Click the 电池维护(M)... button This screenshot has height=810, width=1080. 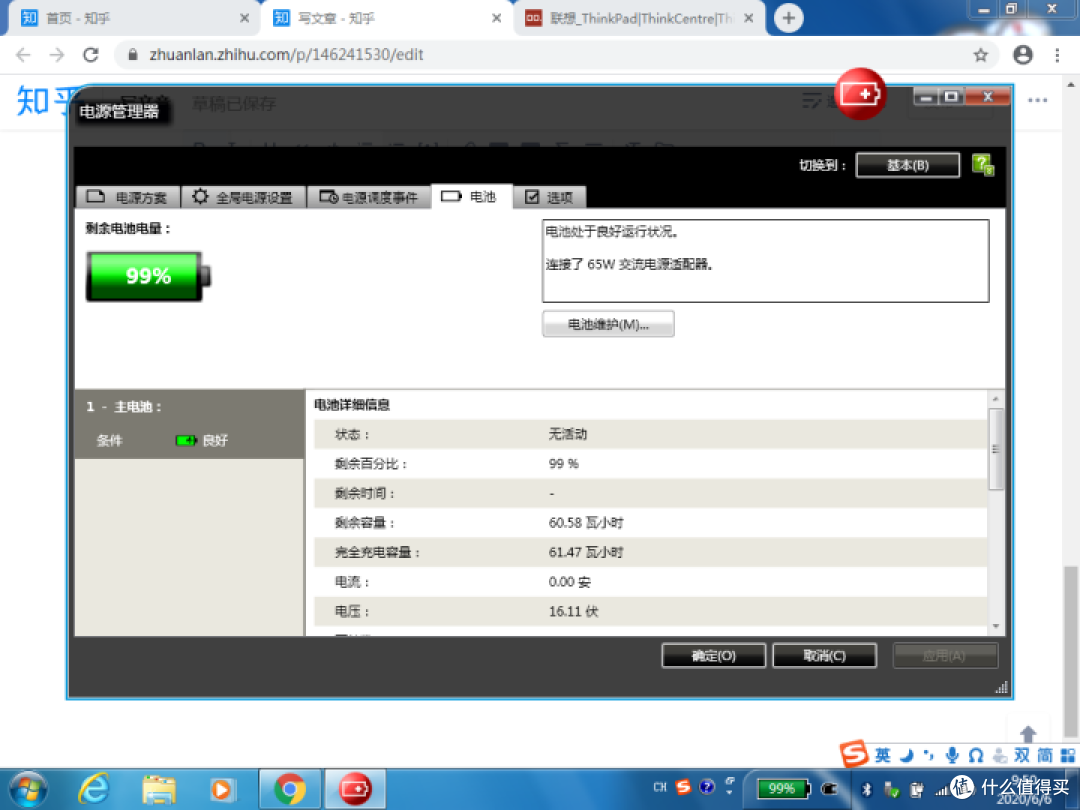point(608,324)
